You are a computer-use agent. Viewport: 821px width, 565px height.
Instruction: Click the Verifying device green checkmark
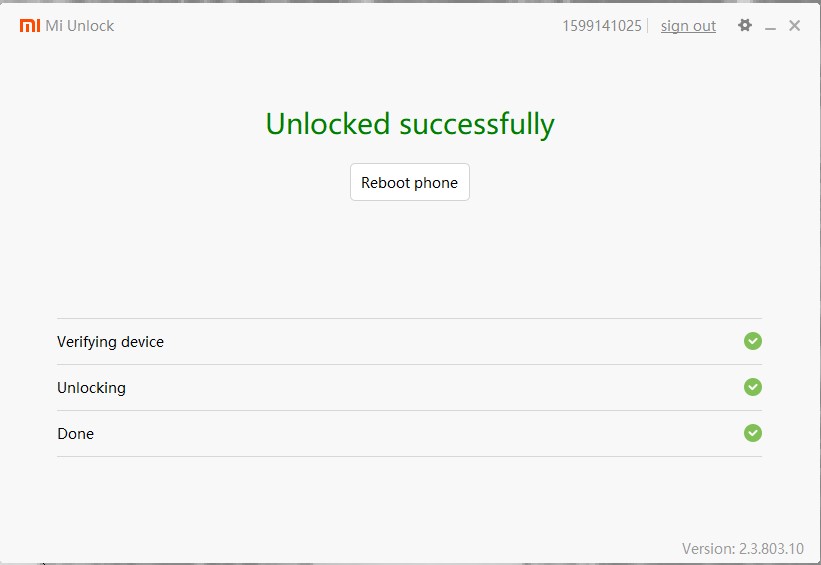pyautogui.click(x=752, y=341)
